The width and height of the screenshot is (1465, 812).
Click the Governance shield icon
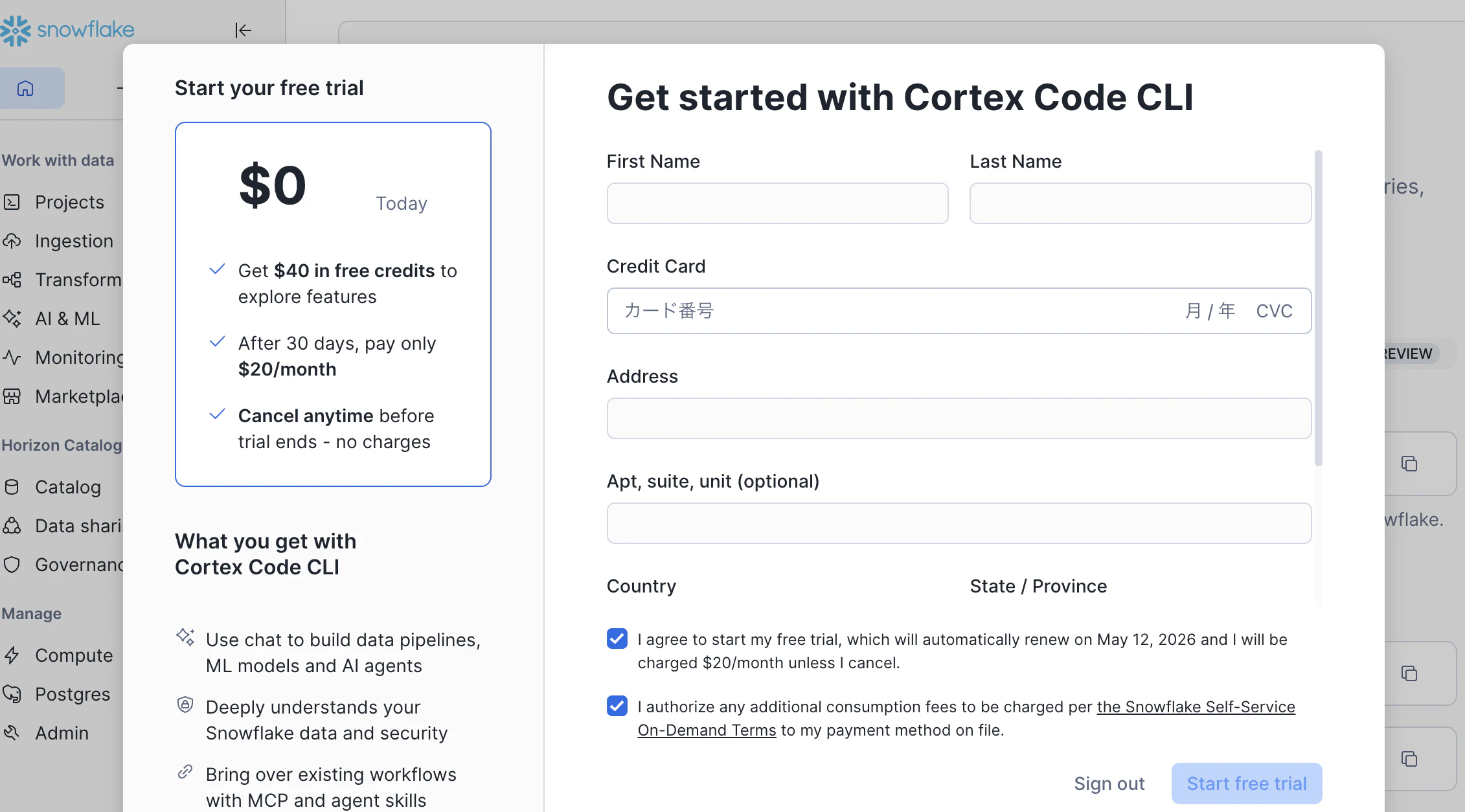[12, 565]
